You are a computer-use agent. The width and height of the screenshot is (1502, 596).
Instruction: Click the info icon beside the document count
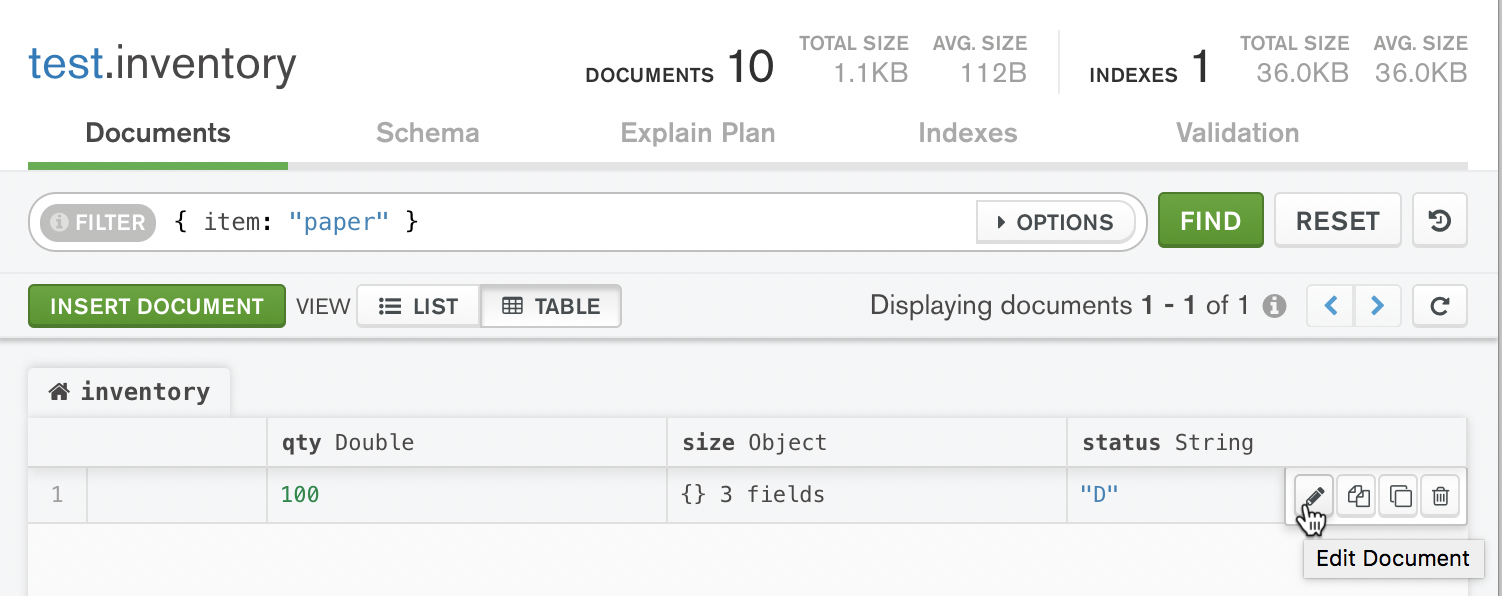[1274, 306]
